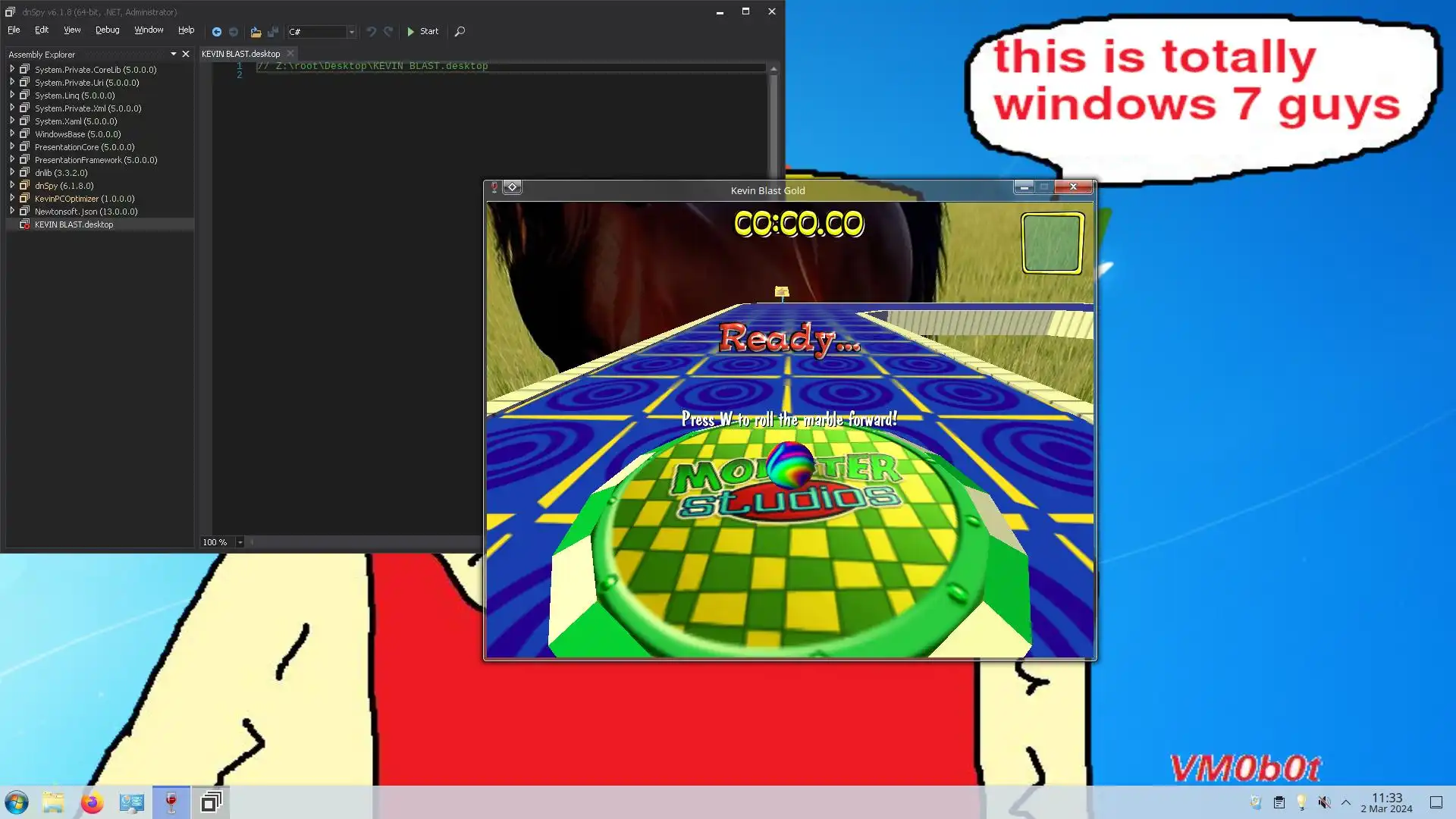Click the Show Desktop button in tray
The image size is (1456, 819).
coord(1436,802)
